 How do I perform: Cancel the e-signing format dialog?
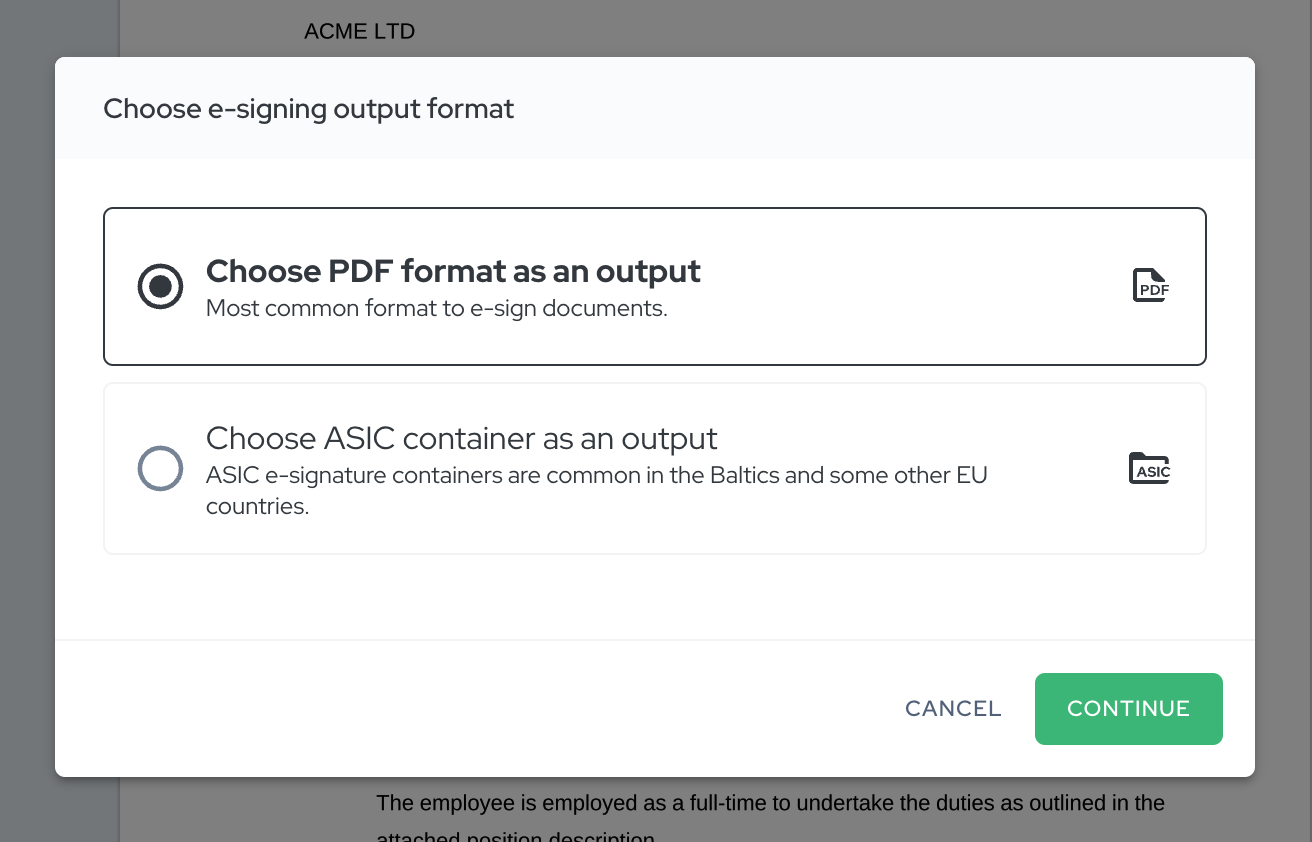coord(952,709)
